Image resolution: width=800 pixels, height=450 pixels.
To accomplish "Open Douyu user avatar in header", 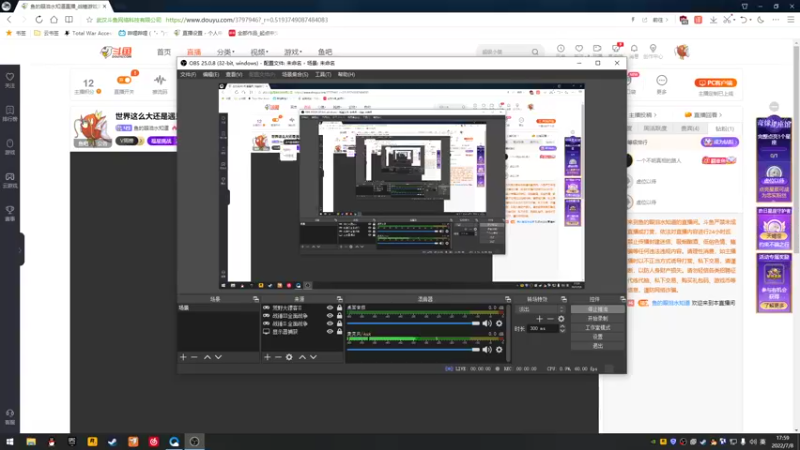I will tap(682, 51).
